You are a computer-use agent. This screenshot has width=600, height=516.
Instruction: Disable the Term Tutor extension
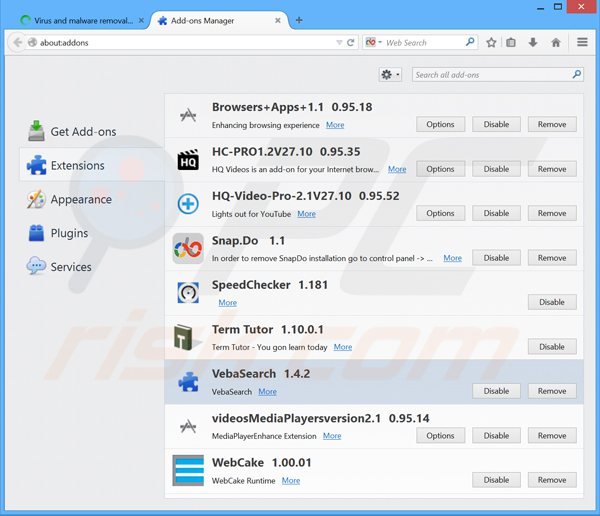click(552, 346)
